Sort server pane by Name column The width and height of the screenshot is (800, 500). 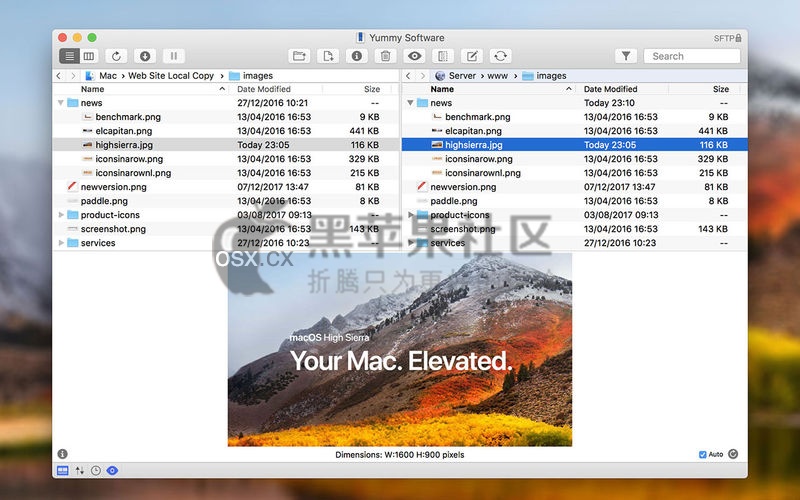click(x=442, y=89)
